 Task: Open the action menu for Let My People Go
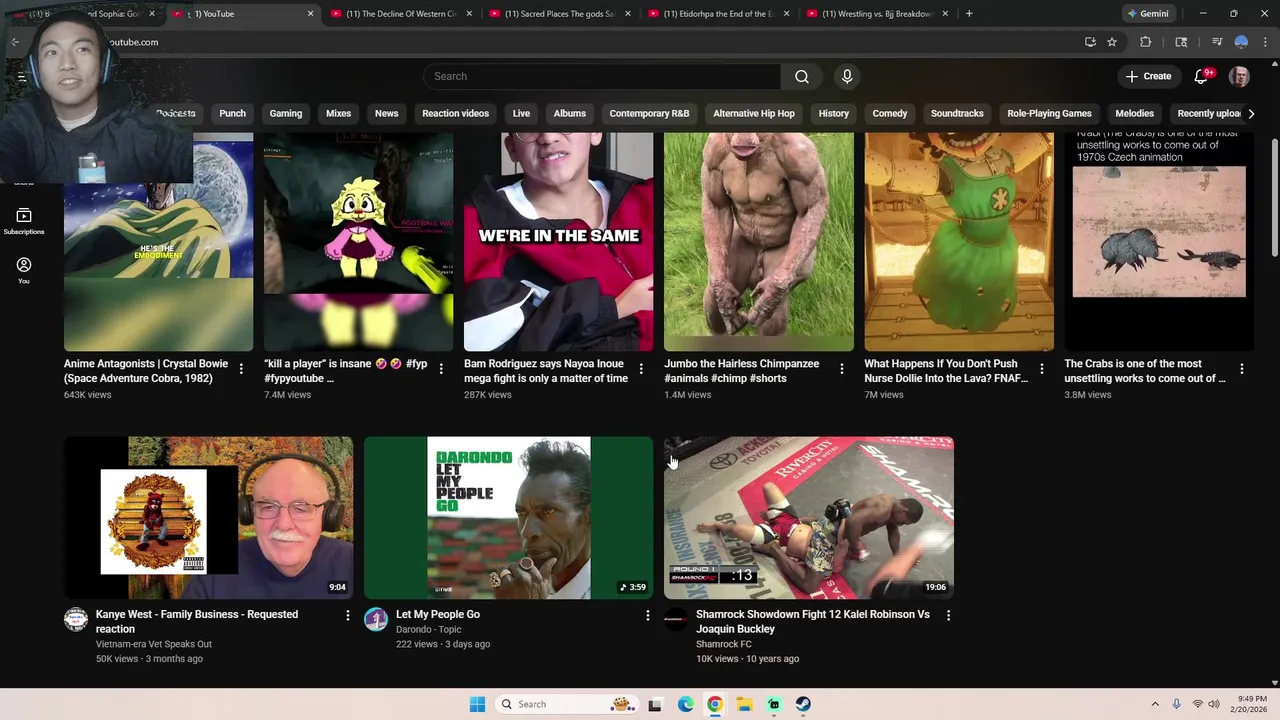pos(647,615)
